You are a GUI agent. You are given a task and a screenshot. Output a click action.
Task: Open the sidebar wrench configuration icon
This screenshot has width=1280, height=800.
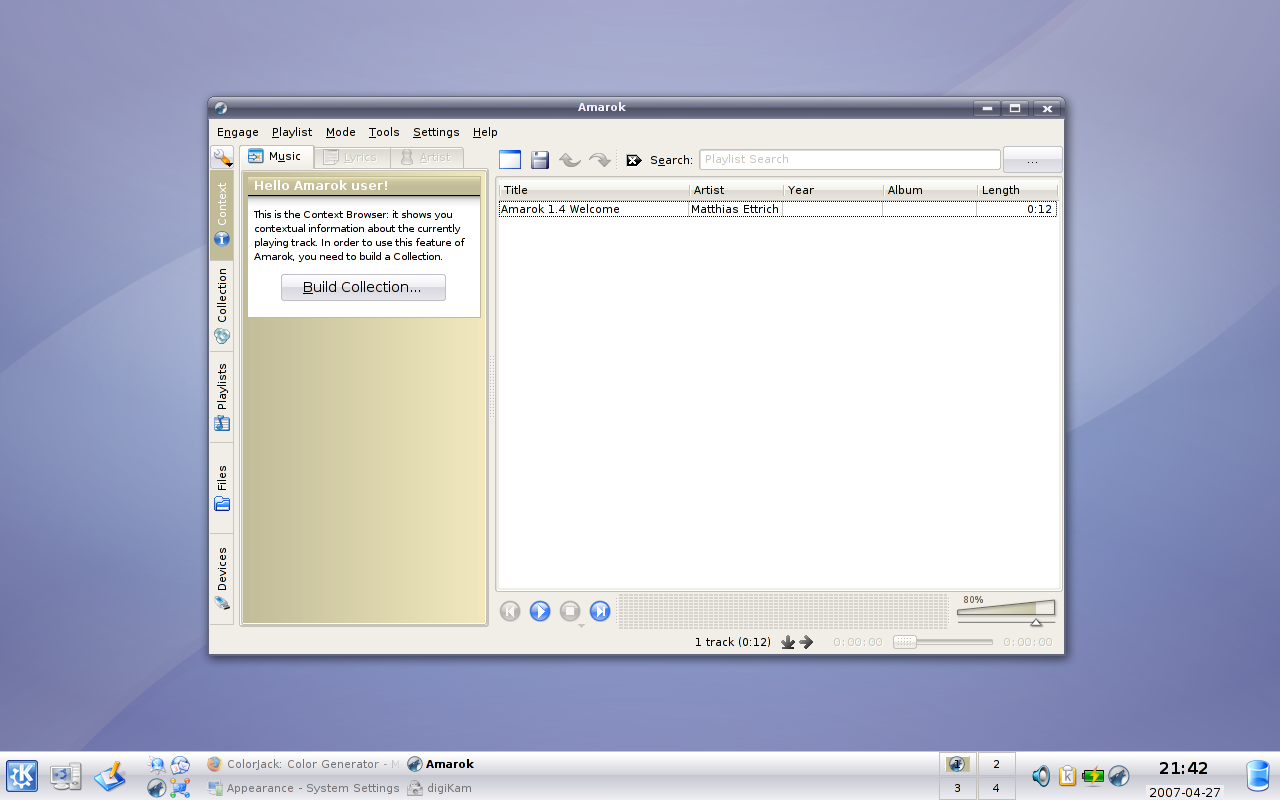coord(222,158)
